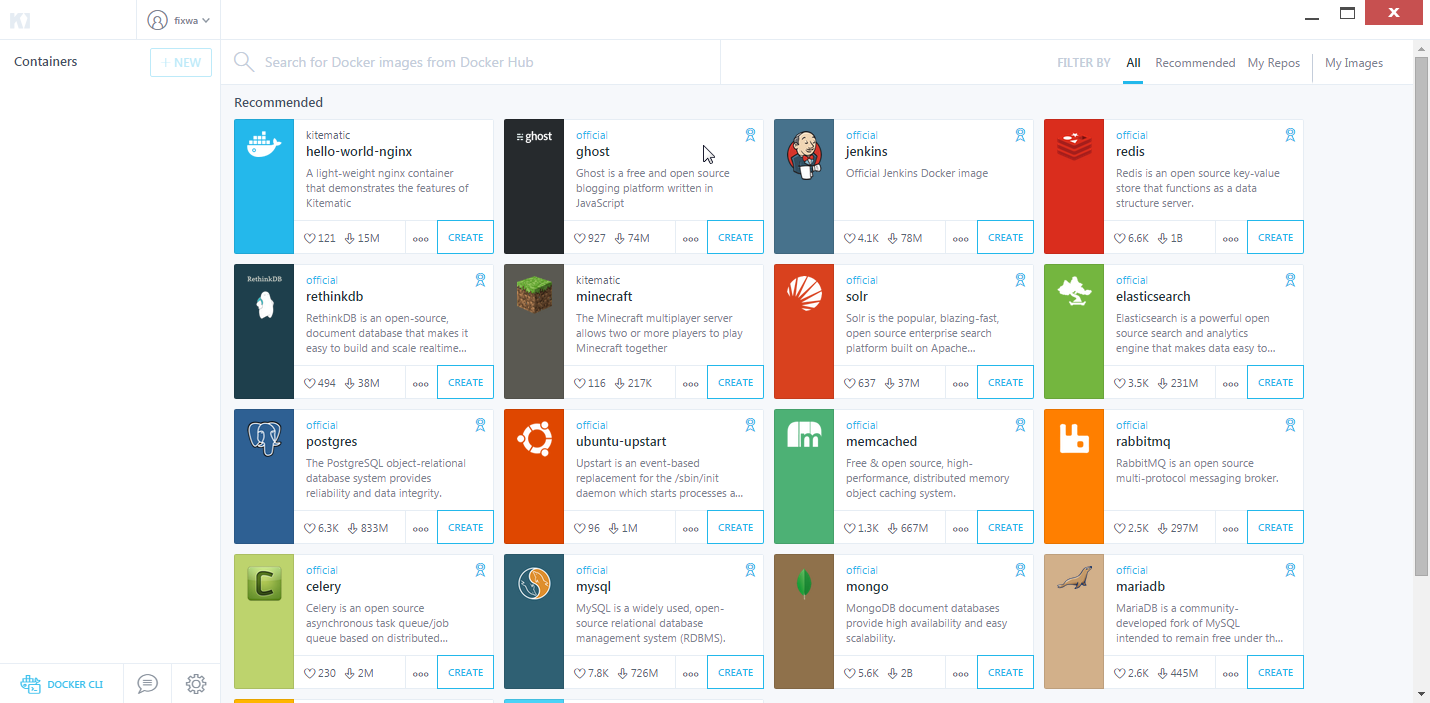
Task: Select the Recommended filter tab
Action: (x=1195, y=63)
